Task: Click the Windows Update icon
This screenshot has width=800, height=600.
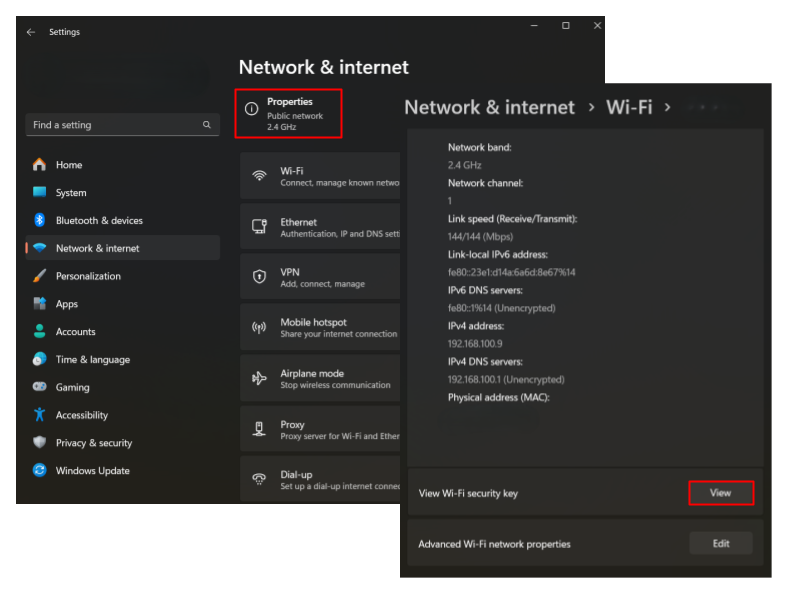Action: pos(40,470)
